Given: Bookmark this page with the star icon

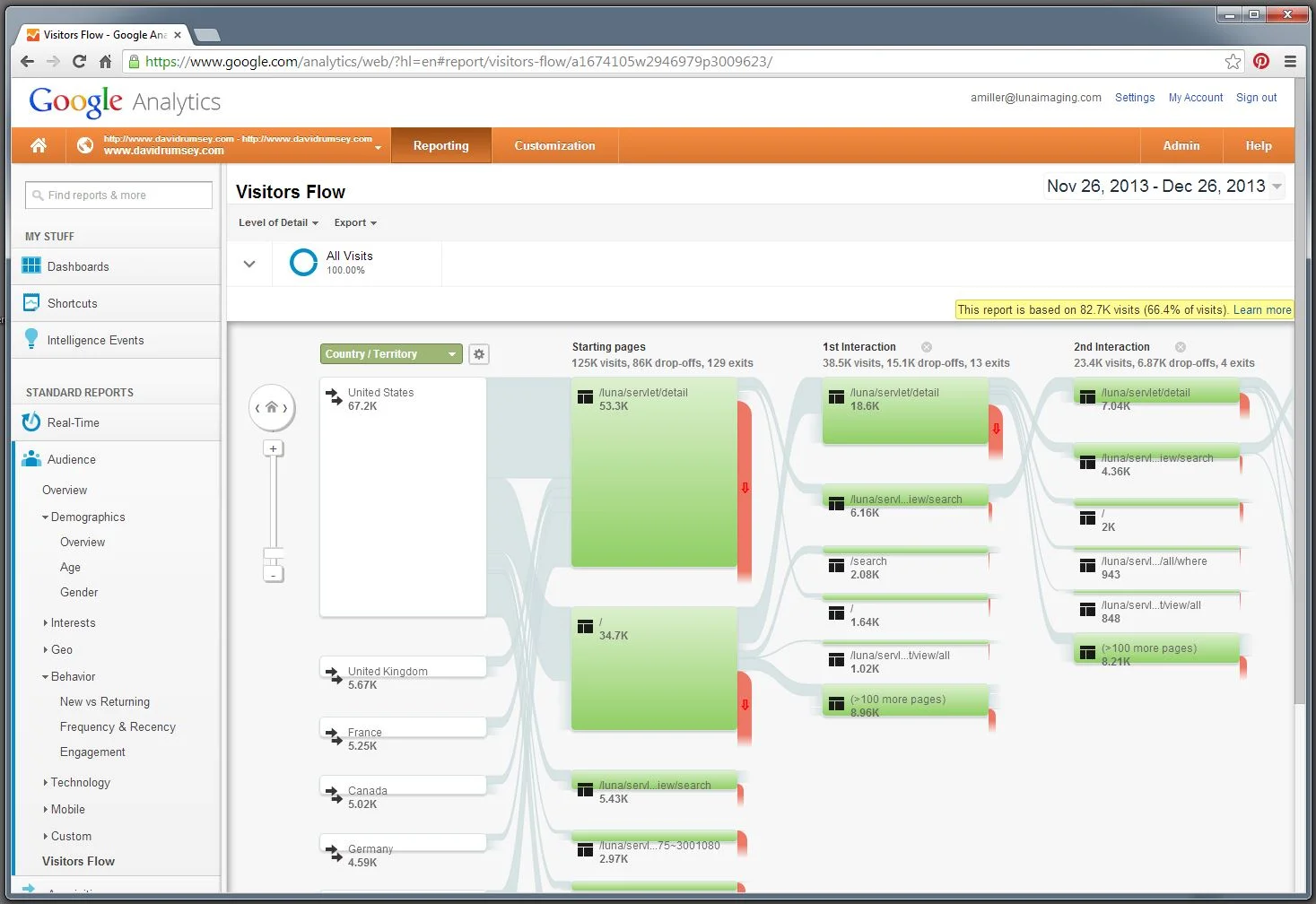Looking at the screenshot, I should click(x=1233, y=61).
